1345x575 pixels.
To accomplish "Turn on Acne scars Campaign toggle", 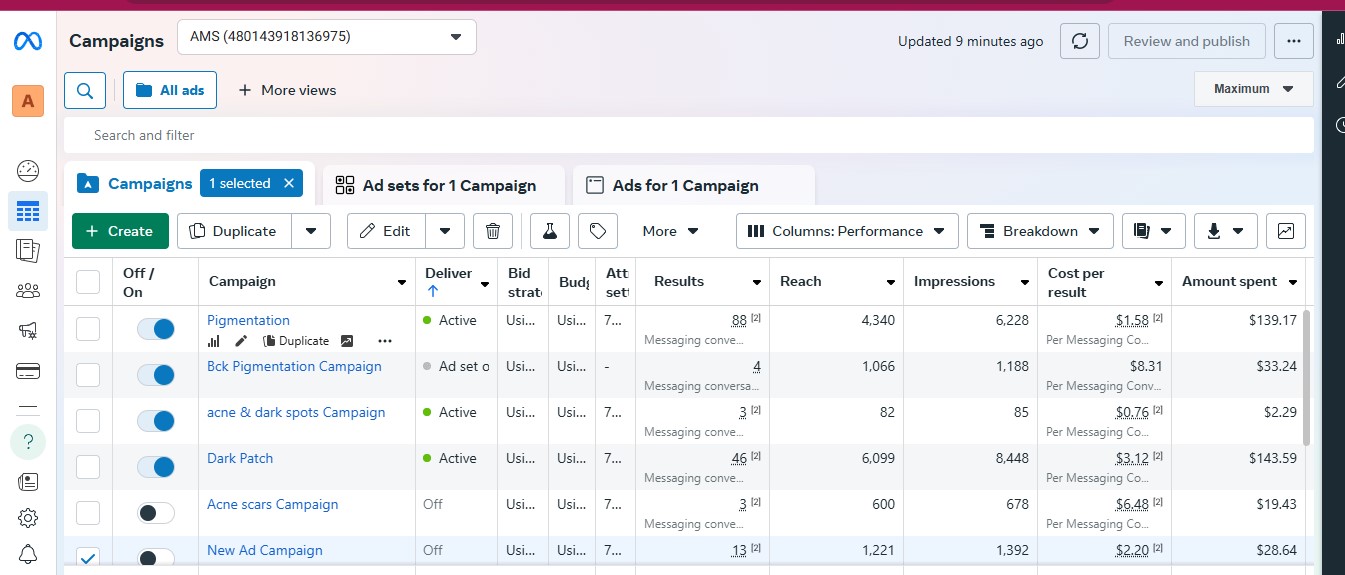I will (x=156, y=513).
